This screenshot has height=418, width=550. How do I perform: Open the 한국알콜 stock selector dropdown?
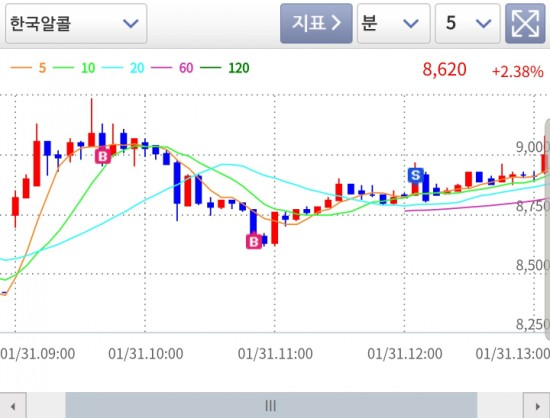76,23
